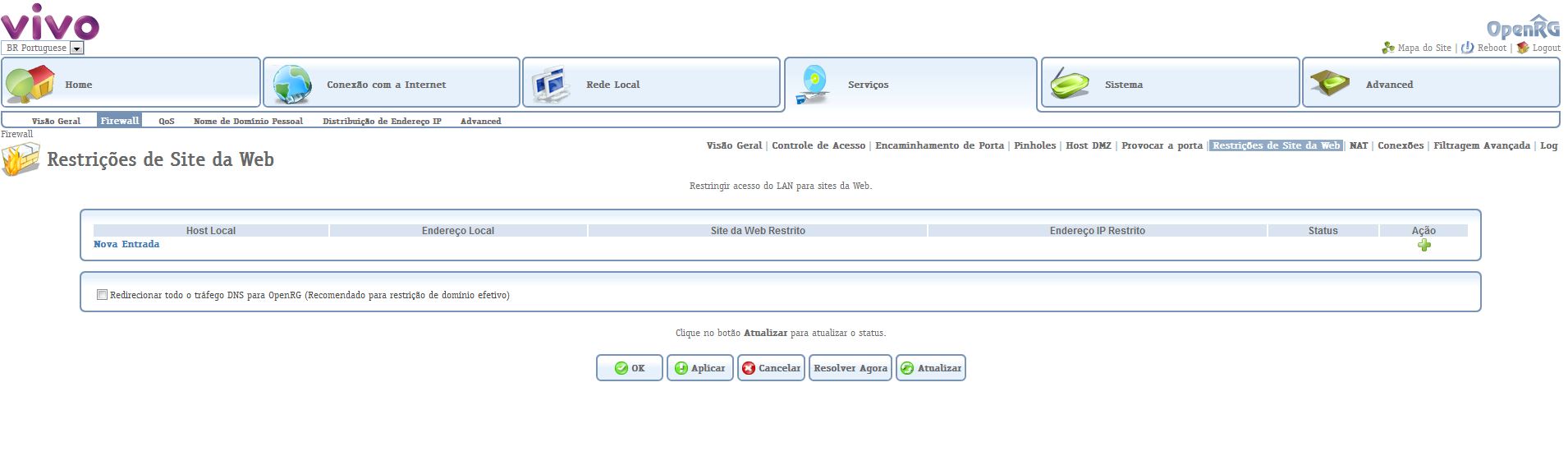Screen dimensions: 1568x456
Task: Open the firewall Log link
Action: pyautogui.click(x=1548, y=145)
